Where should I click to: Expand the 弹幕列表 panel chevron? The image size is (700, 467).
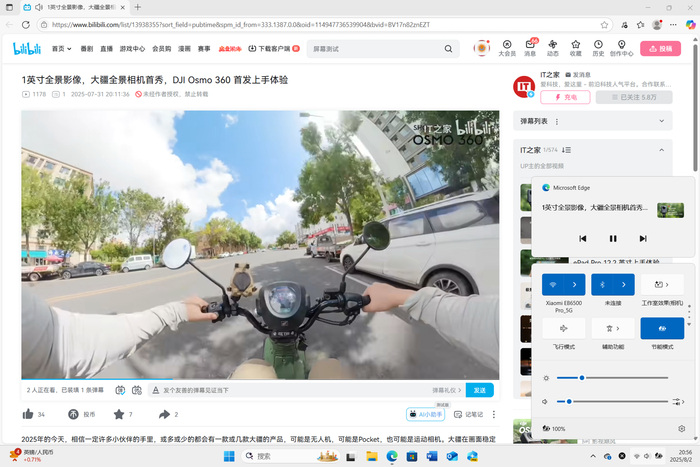[x=662, y=121]
